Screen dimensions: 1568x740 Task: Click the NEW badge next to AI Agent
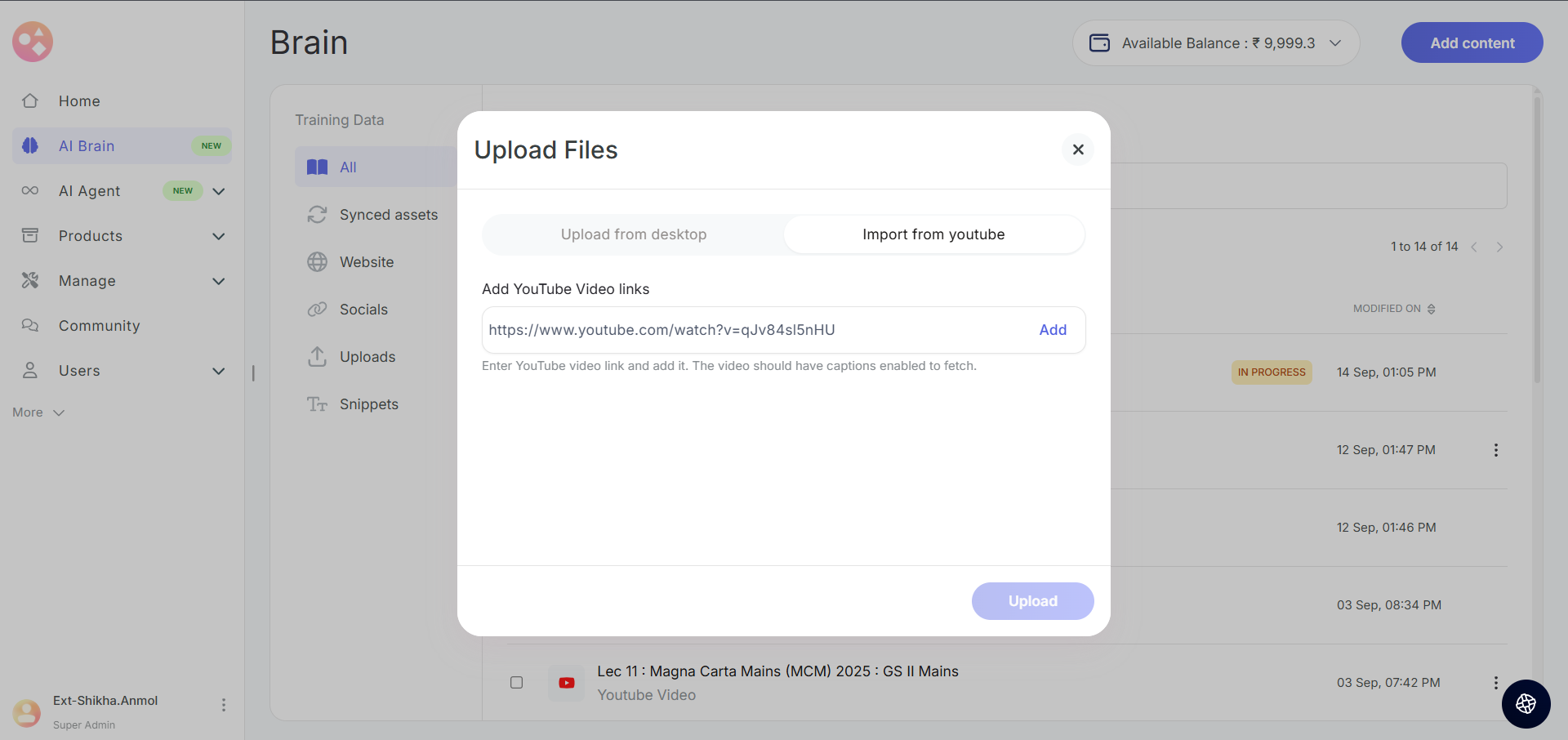(183, 190)
